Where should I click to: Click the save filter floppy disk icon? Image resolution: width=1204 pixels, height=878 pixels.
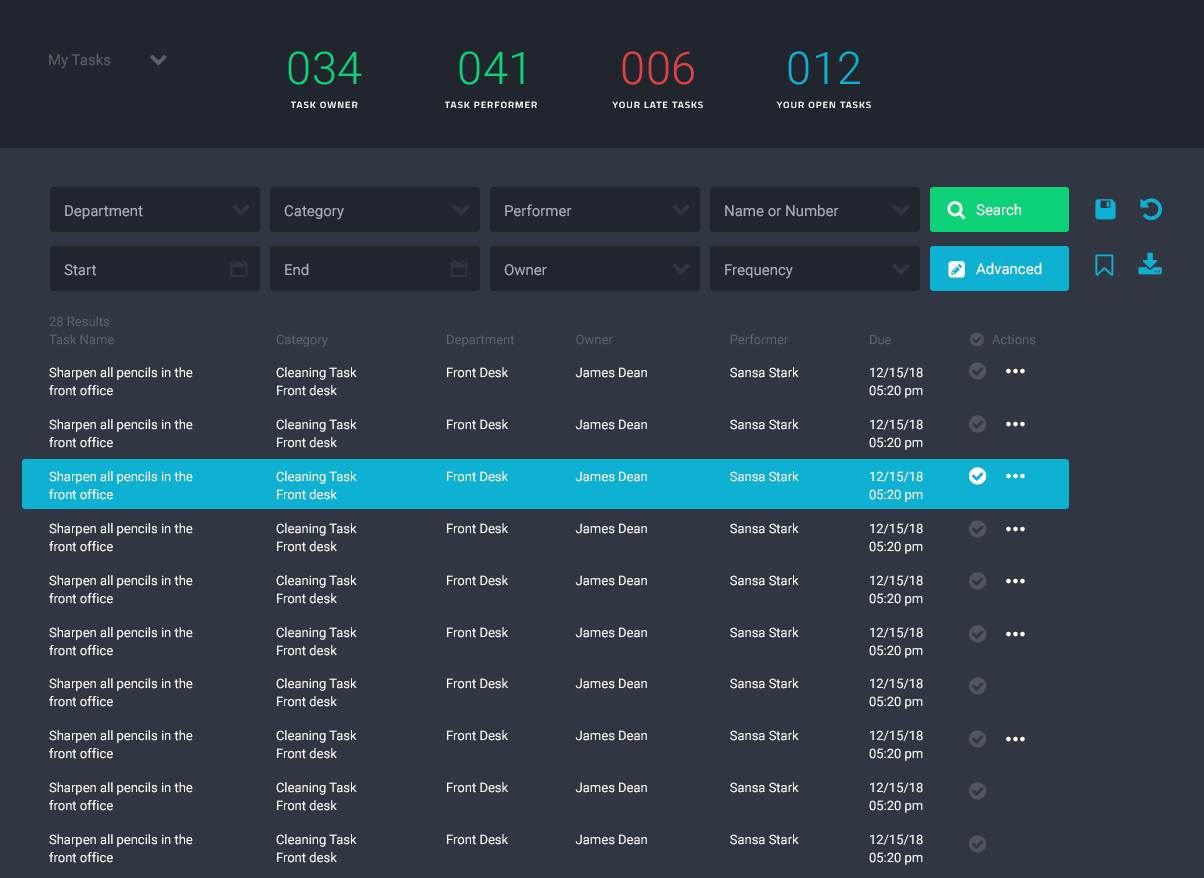pyautogui.click(x=1105, y=209)
